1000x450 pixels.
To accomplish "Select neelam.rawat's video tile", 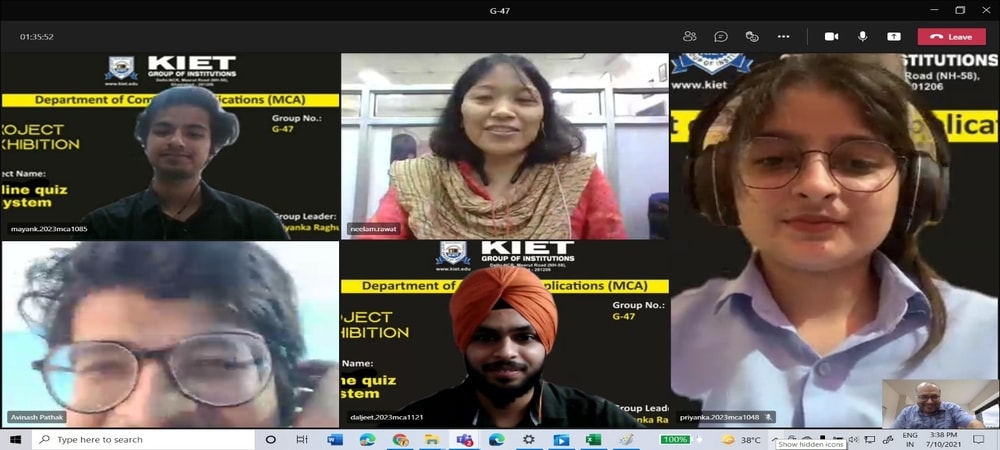I will click(x=505, y=145).
